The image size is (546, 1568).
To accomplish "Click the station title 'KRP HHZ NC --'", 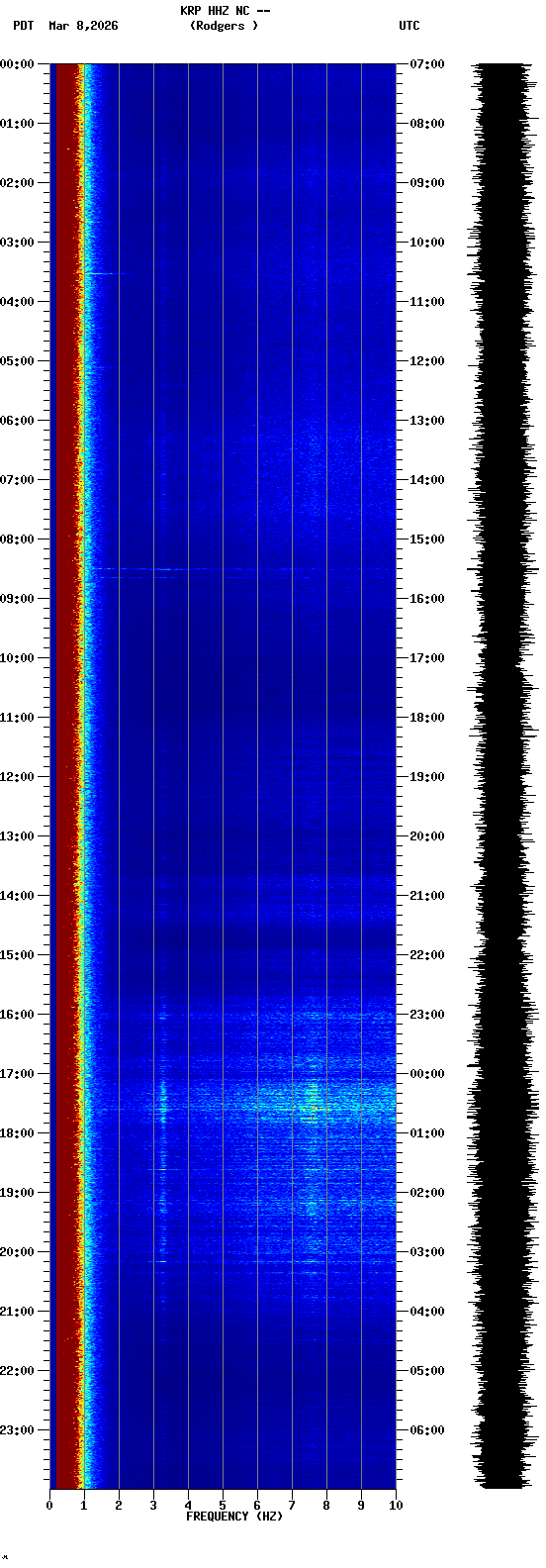I will (x=225, y=11).
